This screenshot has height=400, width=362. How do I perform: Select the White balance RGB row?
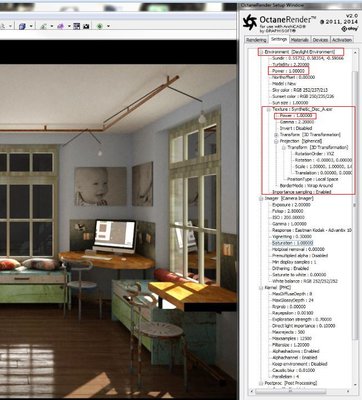pos(305,281)
